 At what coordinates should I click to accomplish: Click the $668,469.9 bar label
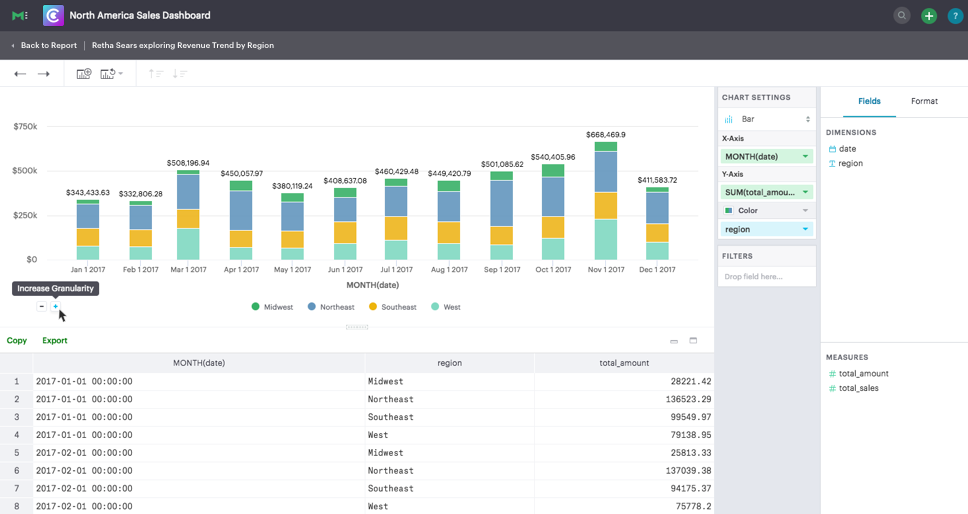606,135
